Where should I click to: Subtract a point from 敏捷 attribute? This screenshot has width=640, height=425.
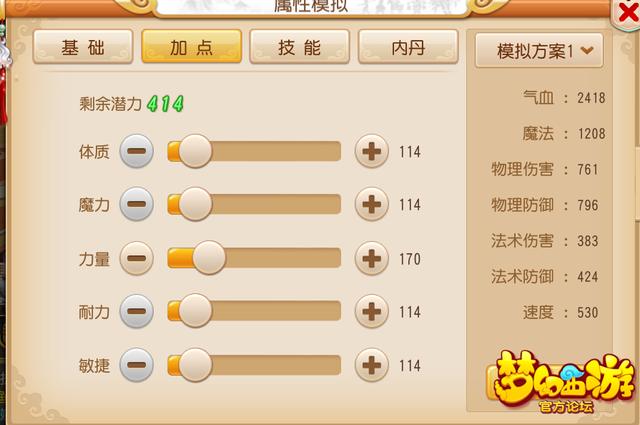point(137,365)
